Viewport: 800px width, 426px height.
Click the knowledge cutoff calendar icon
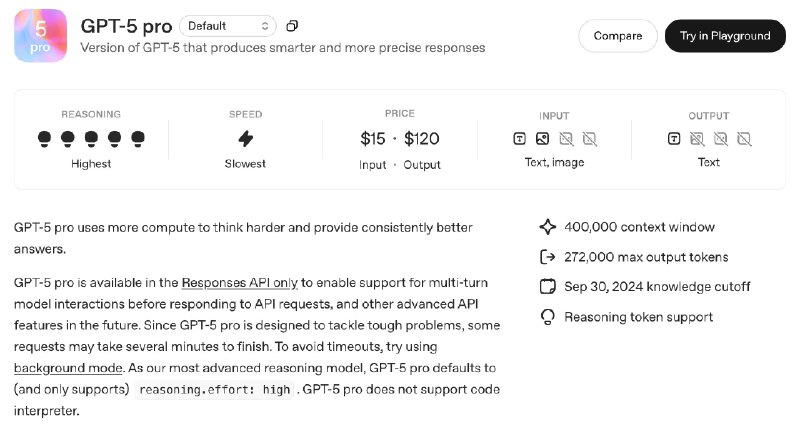pos(547,287)
